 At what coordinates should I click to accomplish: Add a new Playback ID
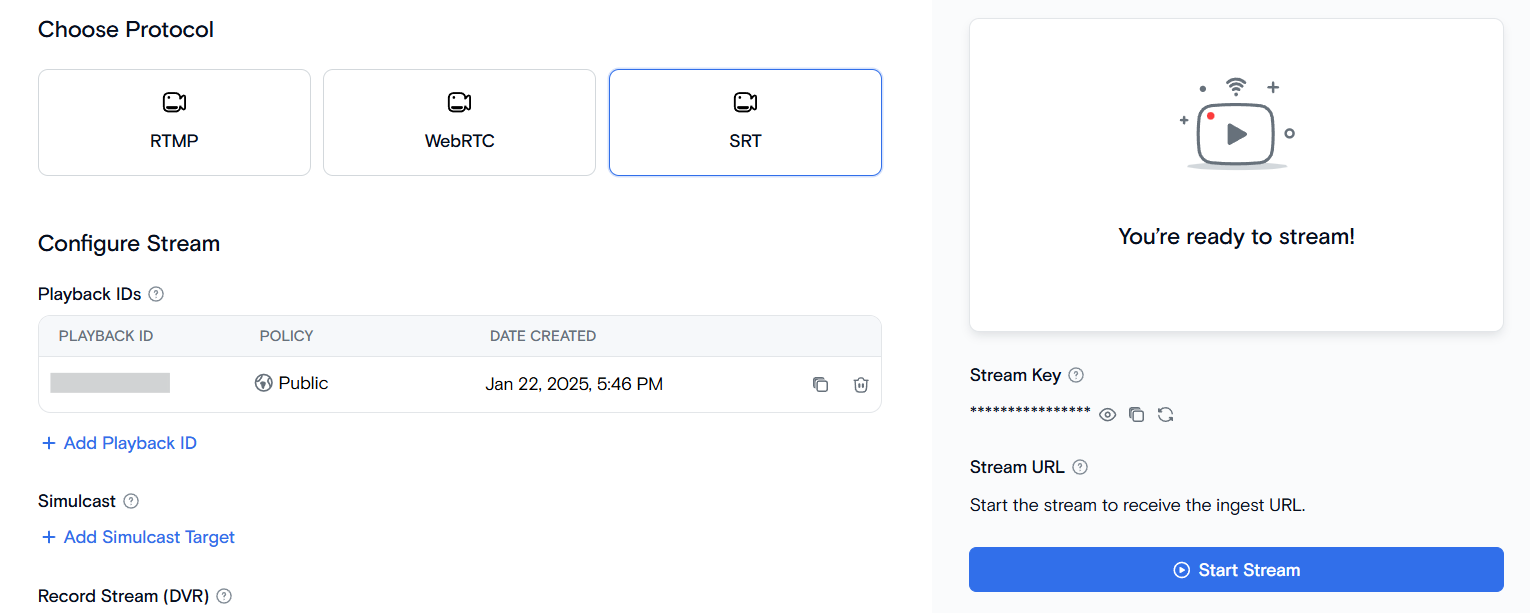point(119,443)
